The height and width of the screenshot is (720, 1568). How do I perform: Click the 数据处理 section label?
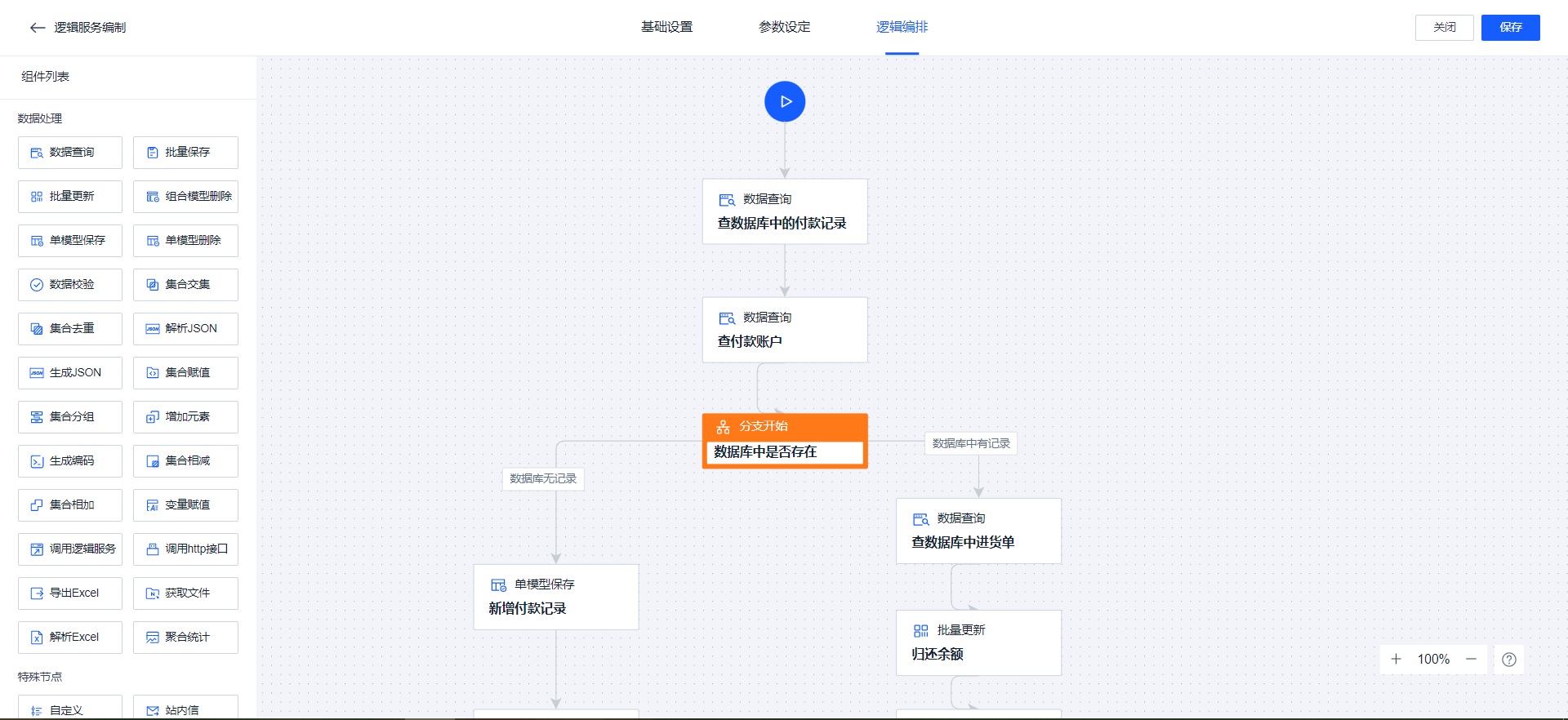point(40,118)
